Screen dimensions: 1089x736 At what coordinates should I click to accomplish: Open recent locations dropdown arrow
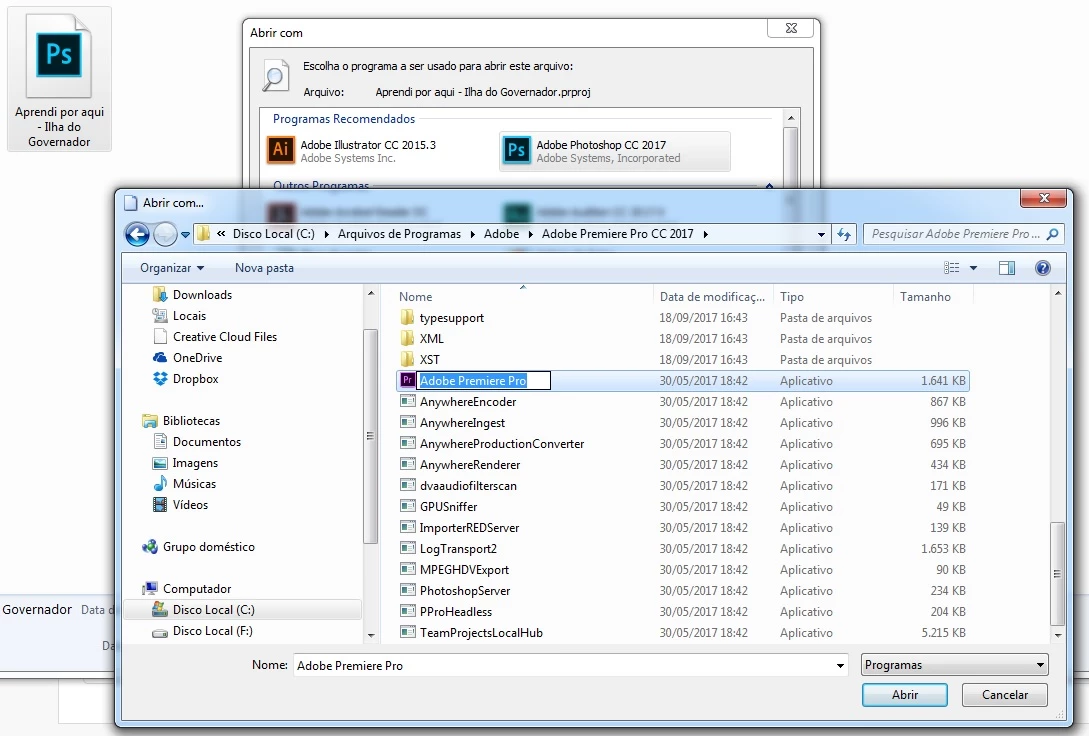click(185, 235)
